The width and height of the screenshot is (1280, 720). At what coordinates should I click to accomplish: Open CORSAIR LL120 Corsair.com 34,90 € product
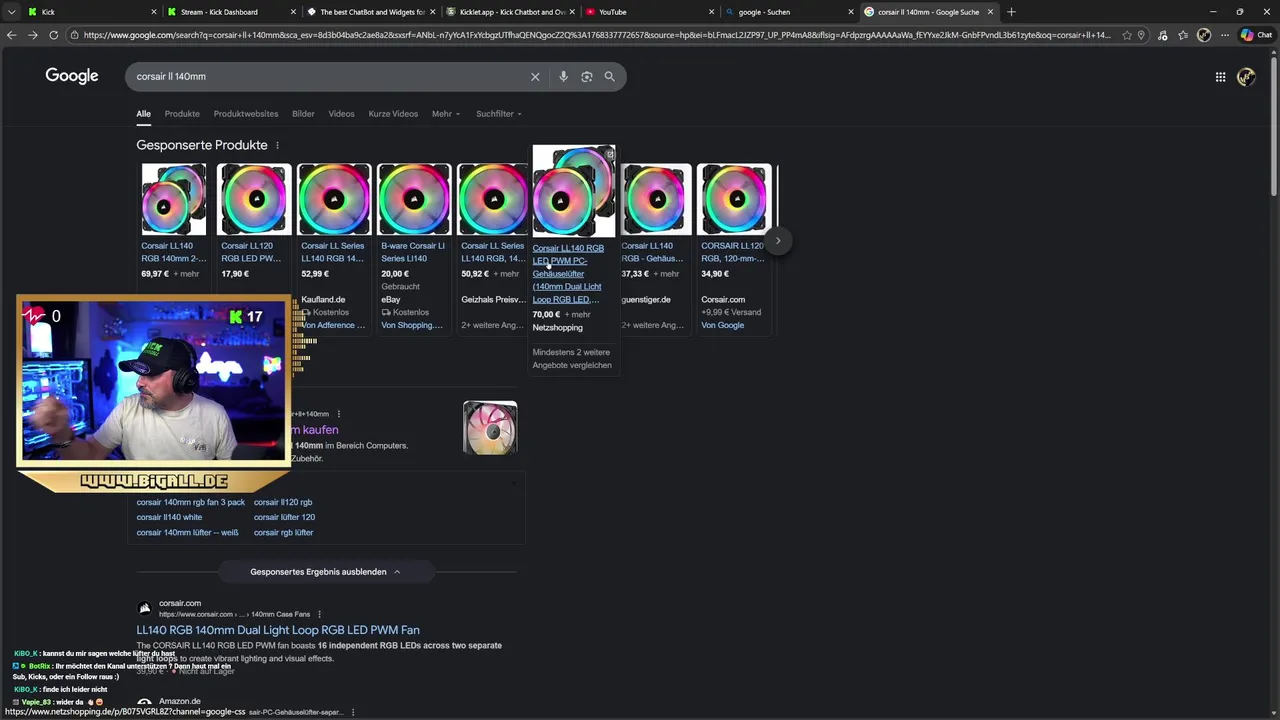pos(733,252)
